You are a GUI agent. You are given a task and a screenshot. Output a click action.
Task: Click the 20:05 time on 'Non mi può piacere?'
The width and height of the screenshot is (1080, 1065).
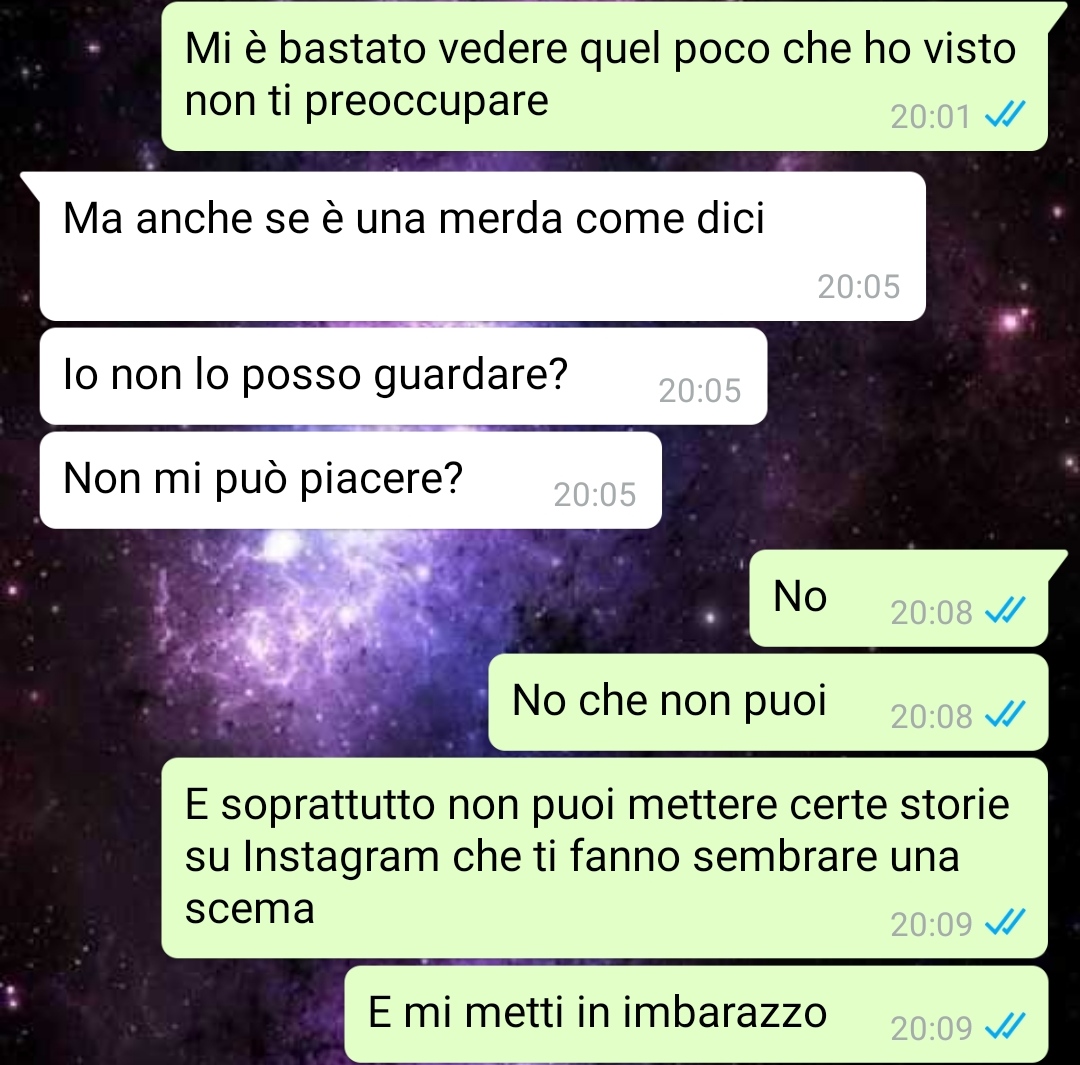pos(594,495)
